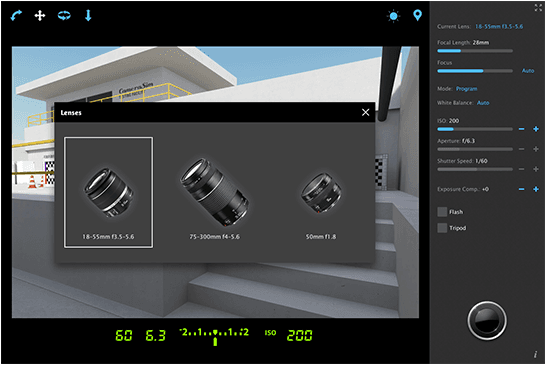546x365 pixels.
Task: Take a photo with the shutter button
Action: [487, 320]
